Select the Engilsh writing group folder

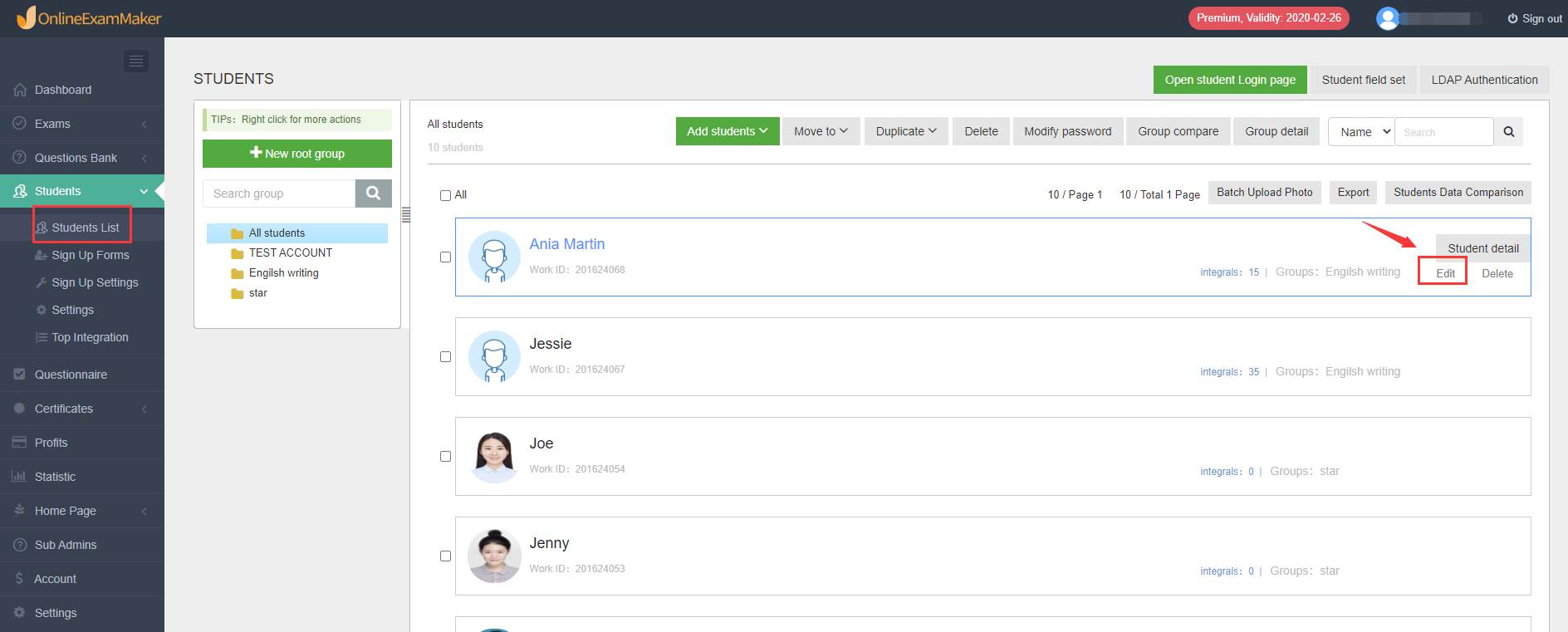tap(297, 273)
